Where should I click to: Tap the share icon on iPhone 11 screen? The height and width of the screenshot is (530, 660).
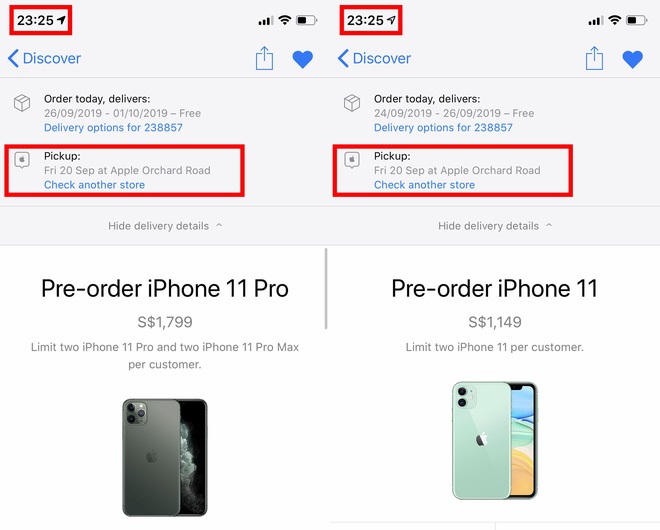(594, 58)
